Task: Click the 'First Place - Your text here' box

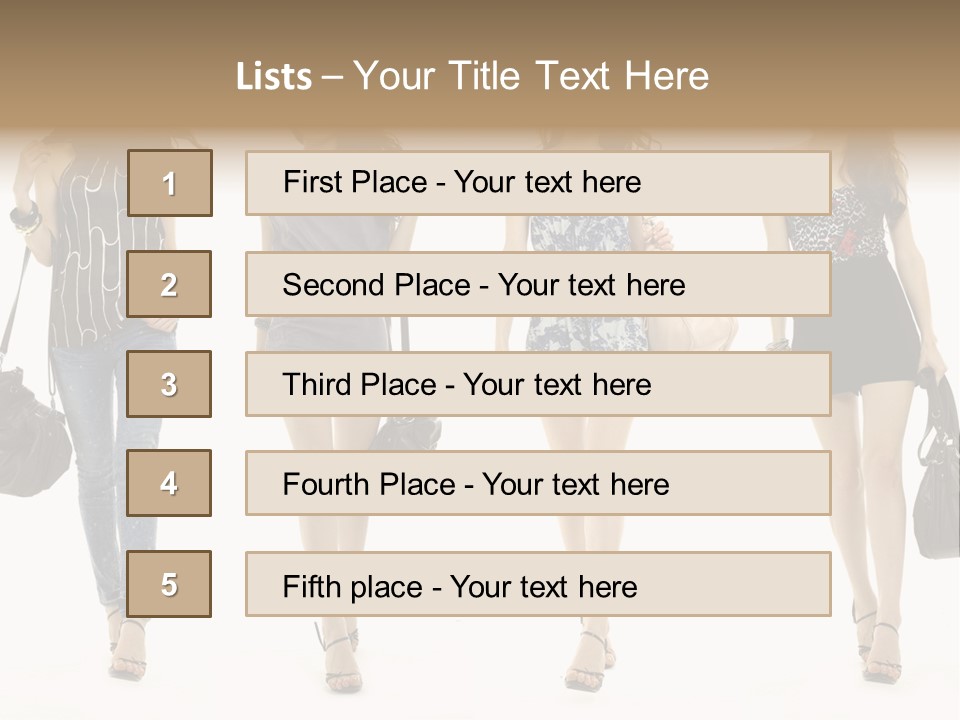Action: coord(538,183)
